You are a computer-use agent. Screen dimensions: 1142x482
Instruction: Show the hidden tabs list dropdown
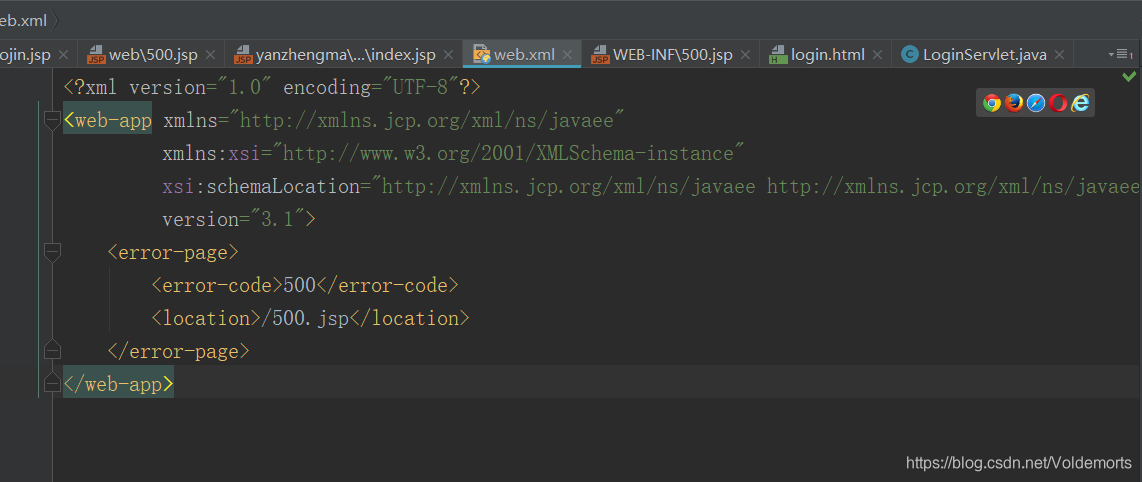pos(1120,54)
